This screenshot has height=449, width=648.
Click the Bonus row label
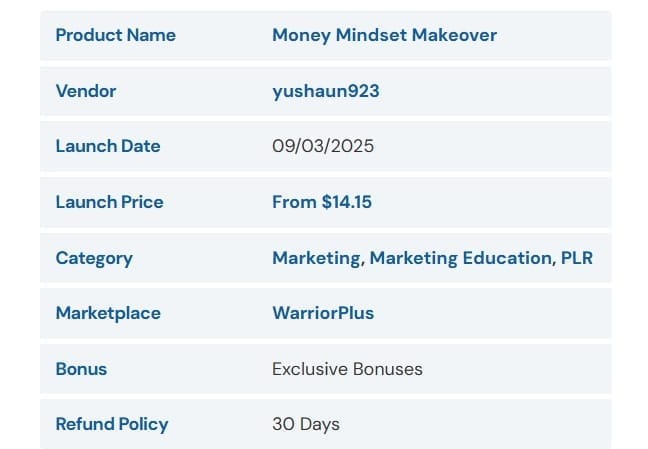click(x=81, y=369)
